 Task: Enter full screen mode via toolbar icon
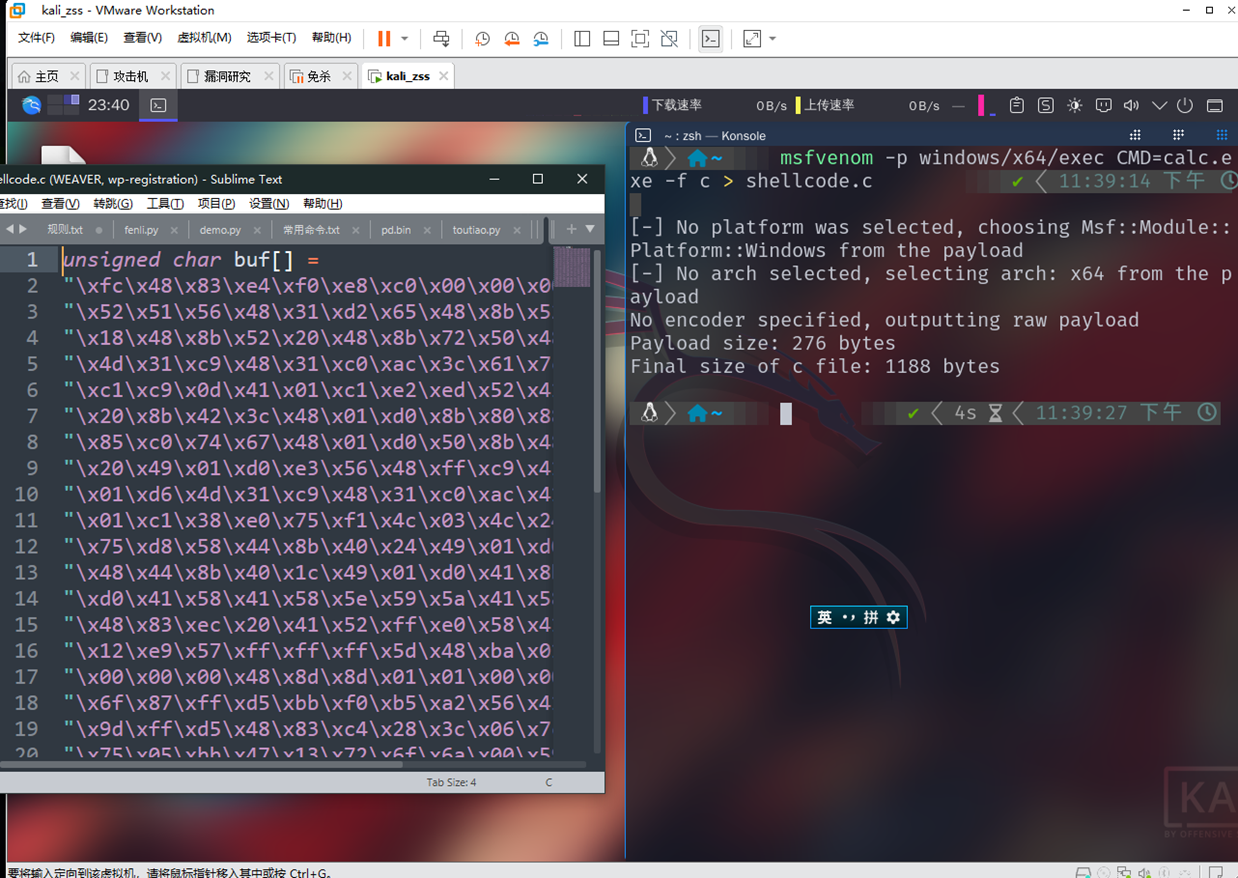(640, 39)
